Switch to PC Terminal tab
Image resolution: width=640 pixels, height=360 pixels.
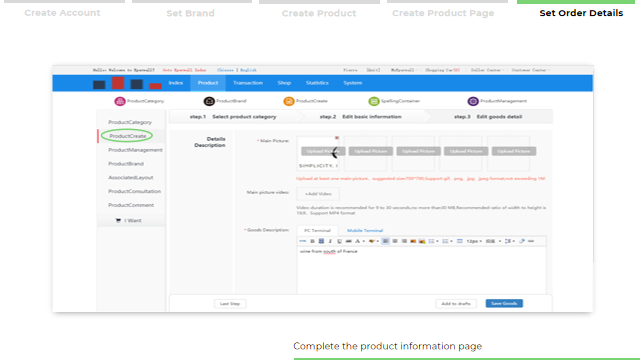(317, 231)
